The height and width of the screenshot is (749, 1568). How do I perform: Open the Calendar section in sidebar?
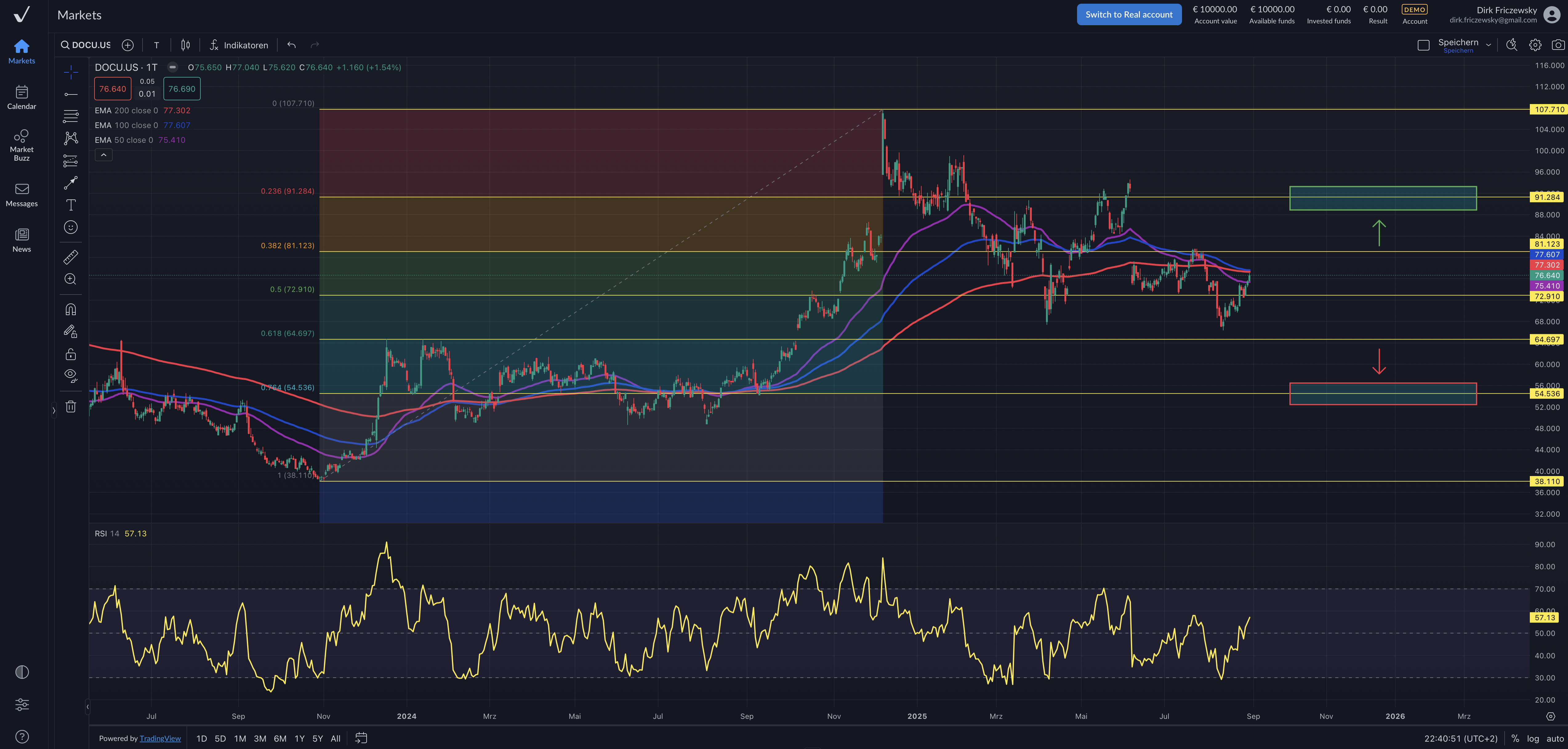click(21, 97)
